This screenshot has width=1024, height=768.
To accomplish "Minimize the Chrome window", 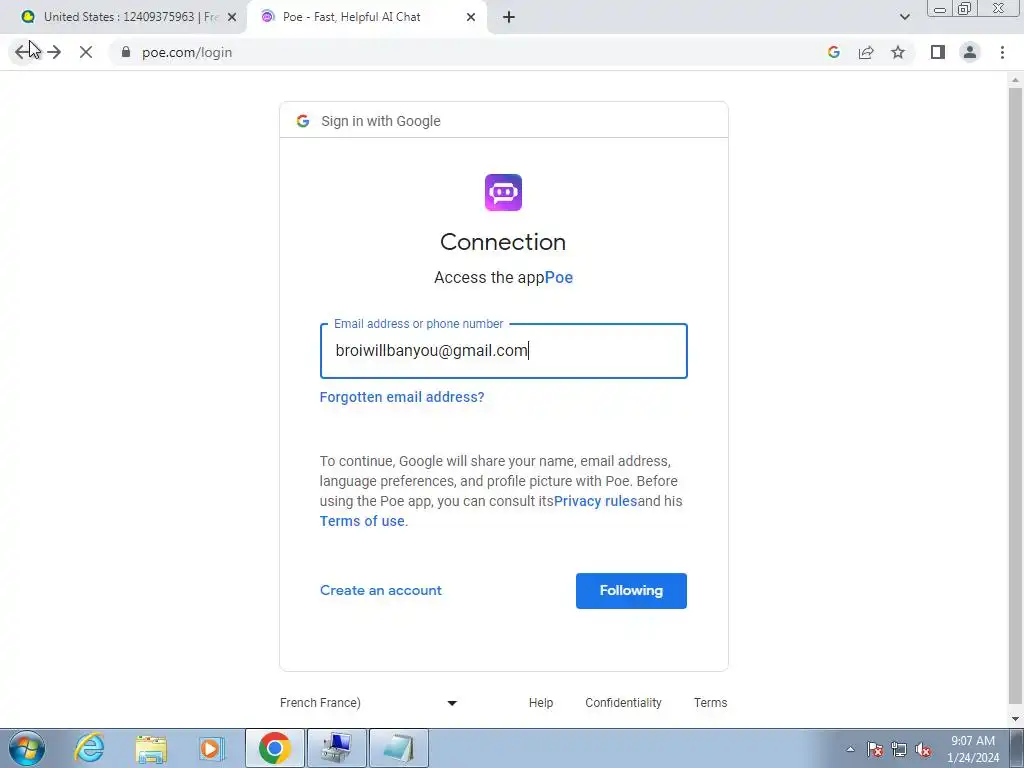I will (940, 8).
